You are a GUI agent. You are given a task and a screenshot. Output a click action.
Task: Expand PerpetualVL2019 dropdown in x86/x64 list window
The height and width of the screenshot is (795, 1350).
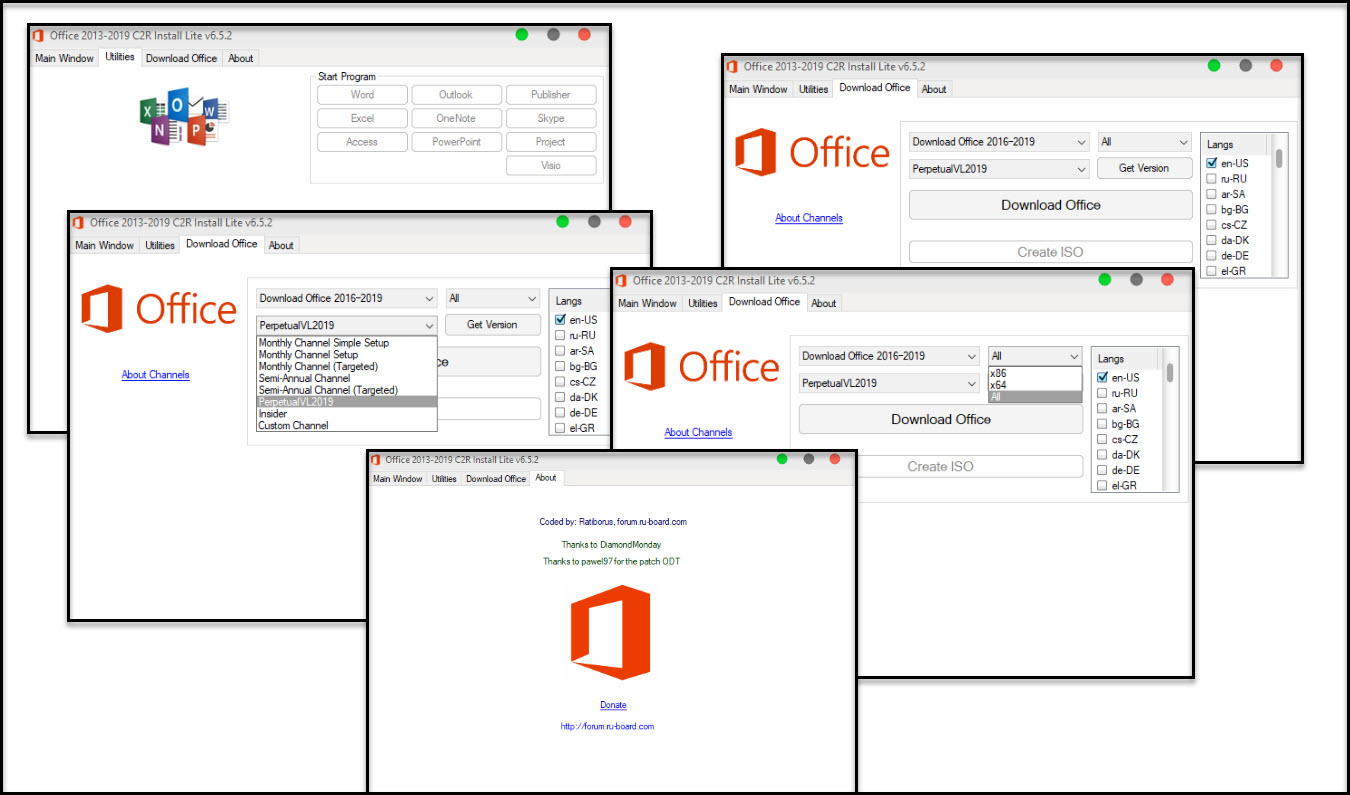coord(889,383)
